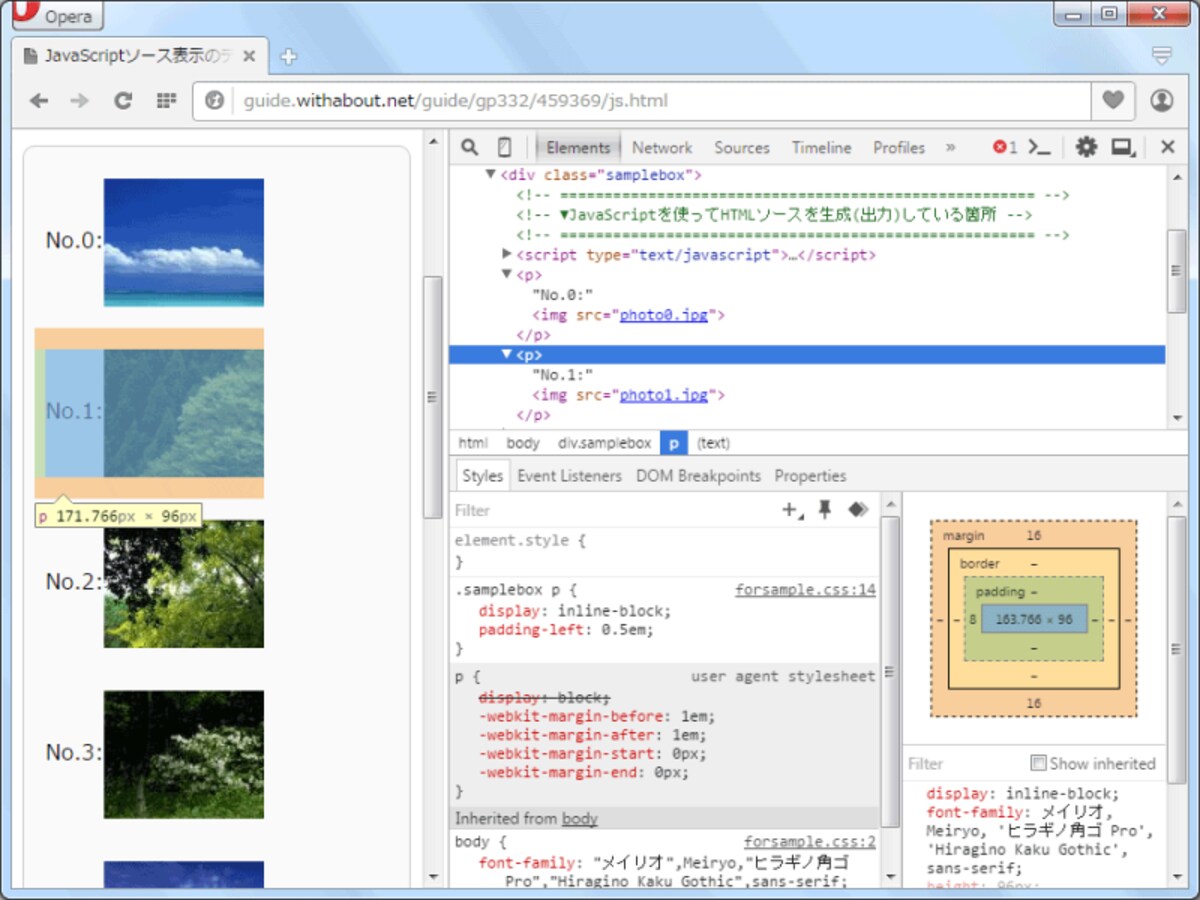Open the Profiles panel
The image size is (1200, 900).
click(899, 147)
